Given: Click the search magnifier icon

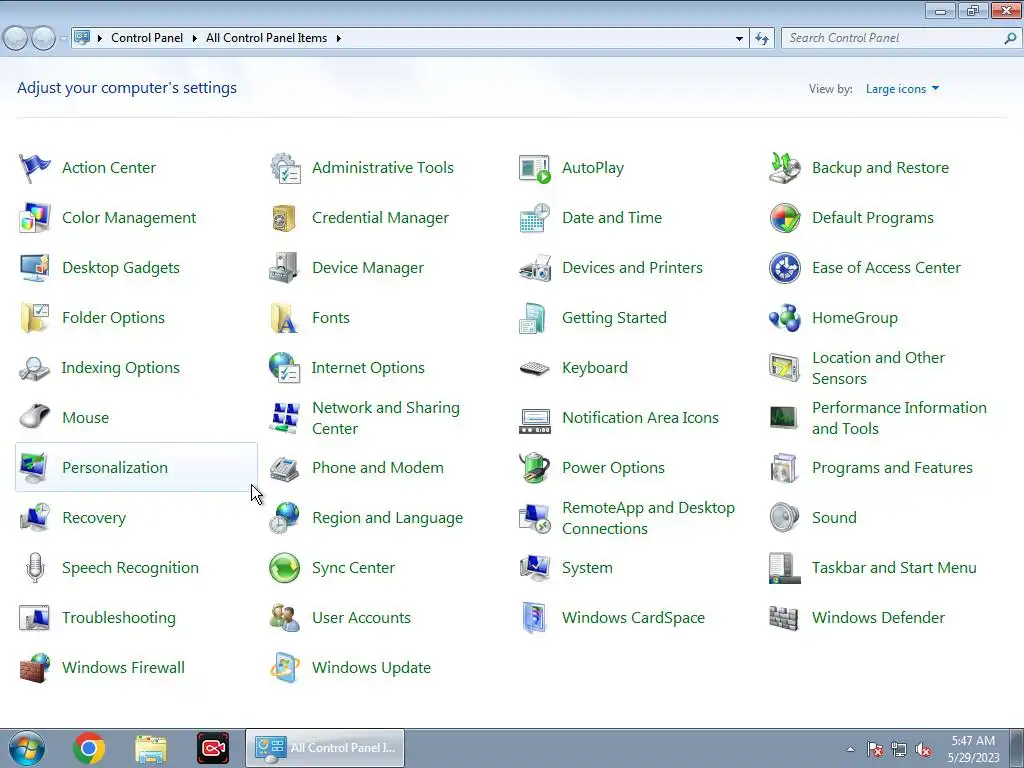Looking at the screenshot, I should [1010, 39].
